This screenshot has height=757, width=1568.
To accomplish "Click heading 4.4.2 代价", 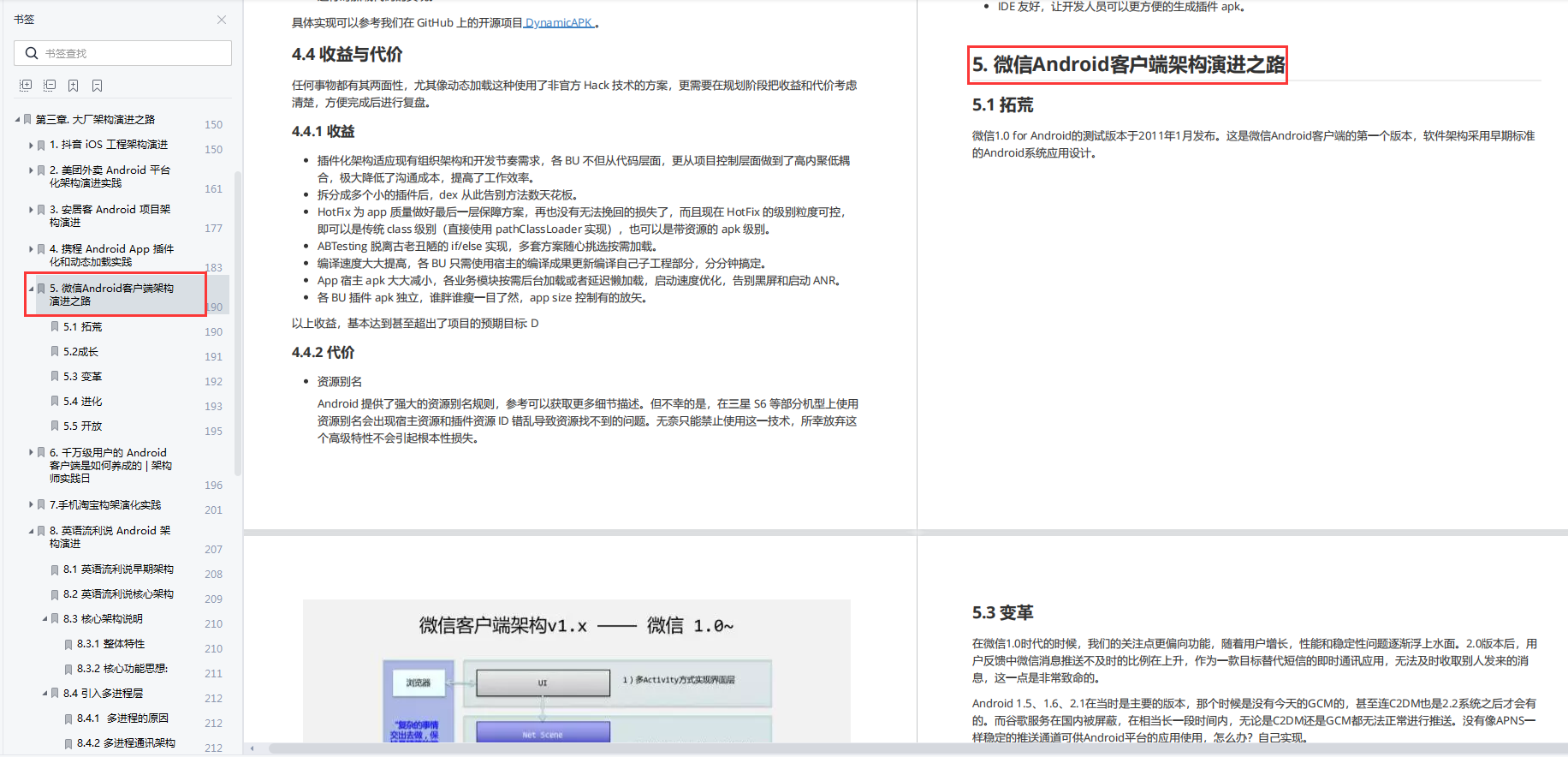I will (323, 353).
